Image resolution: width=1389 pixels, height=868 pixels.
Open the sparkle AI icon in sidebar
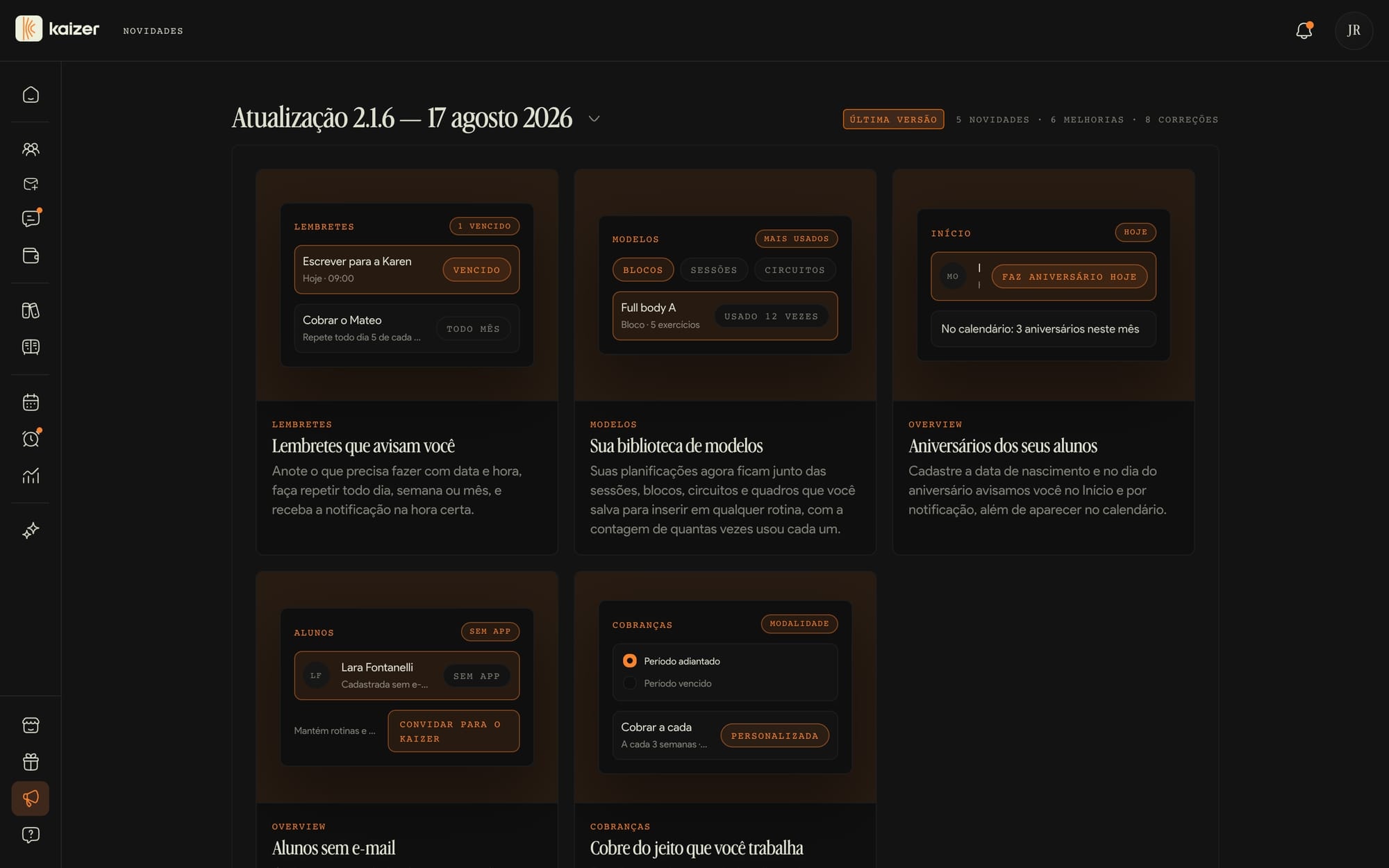tap(31, 531)
